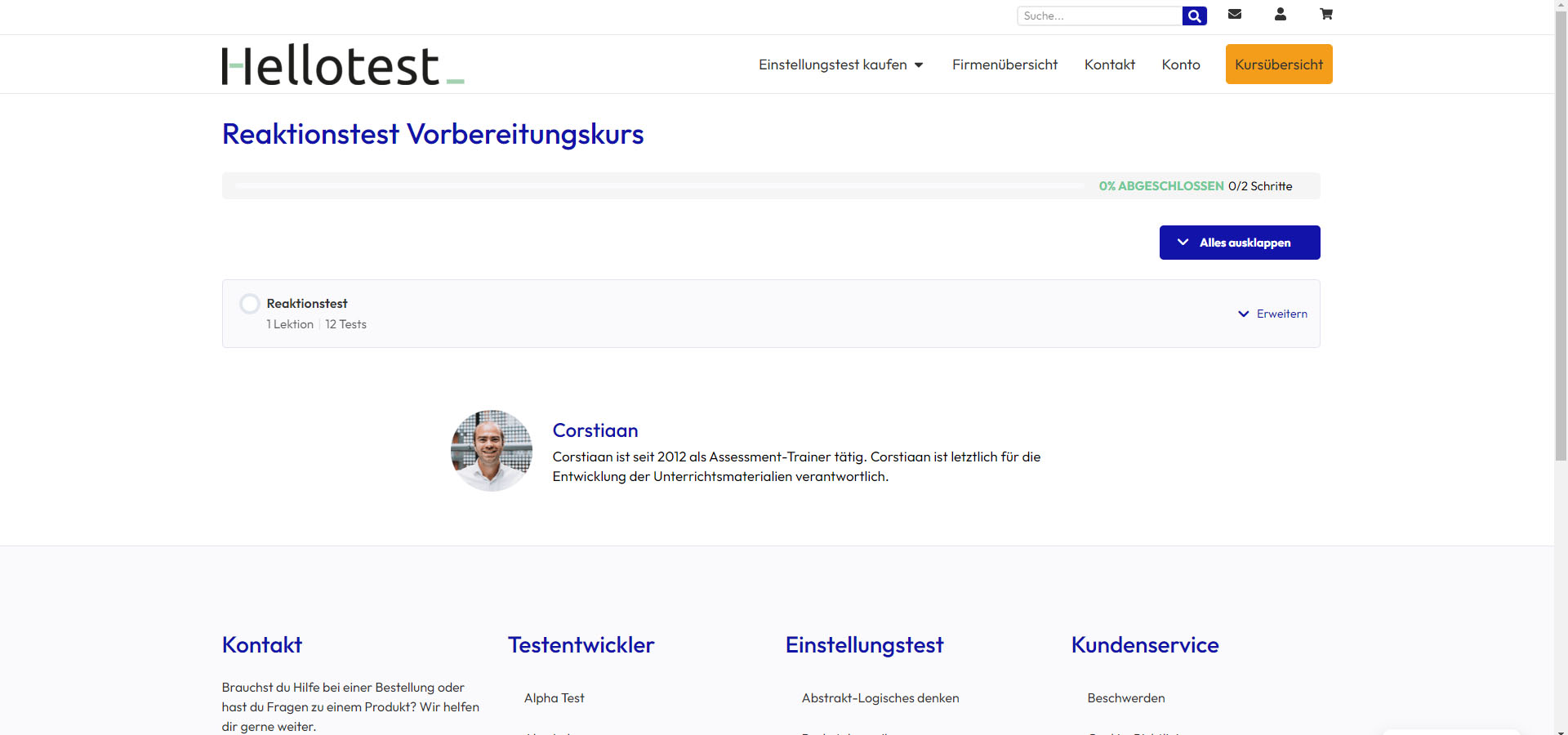Open the Reaktionstest lesson title
Viewport: 1568px width, 735px height.
pos(307,304)
